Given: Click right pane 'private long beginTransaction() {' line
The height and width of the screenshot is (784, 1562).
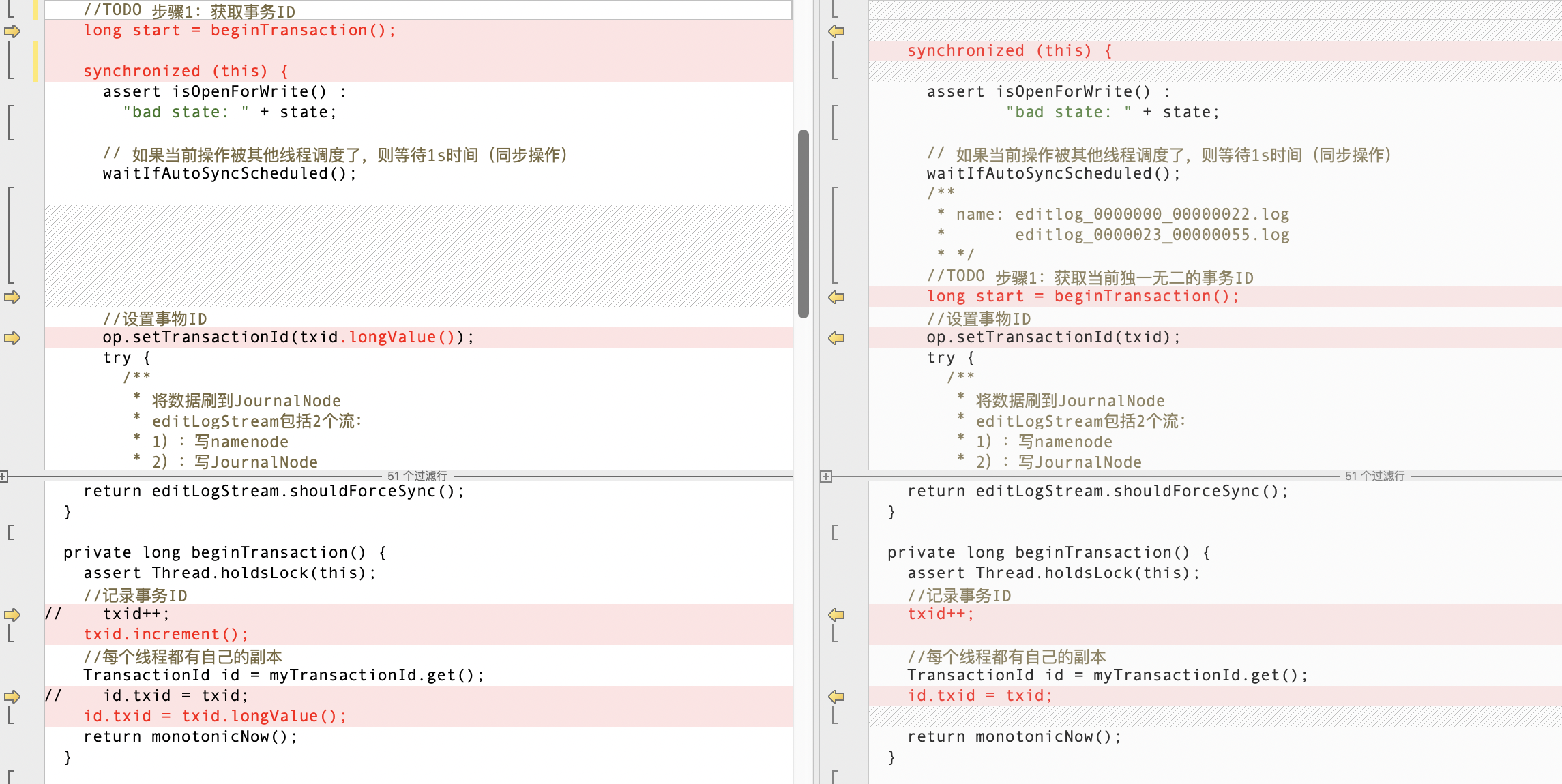Looking at the screenshot, I should pos(1049,552).
